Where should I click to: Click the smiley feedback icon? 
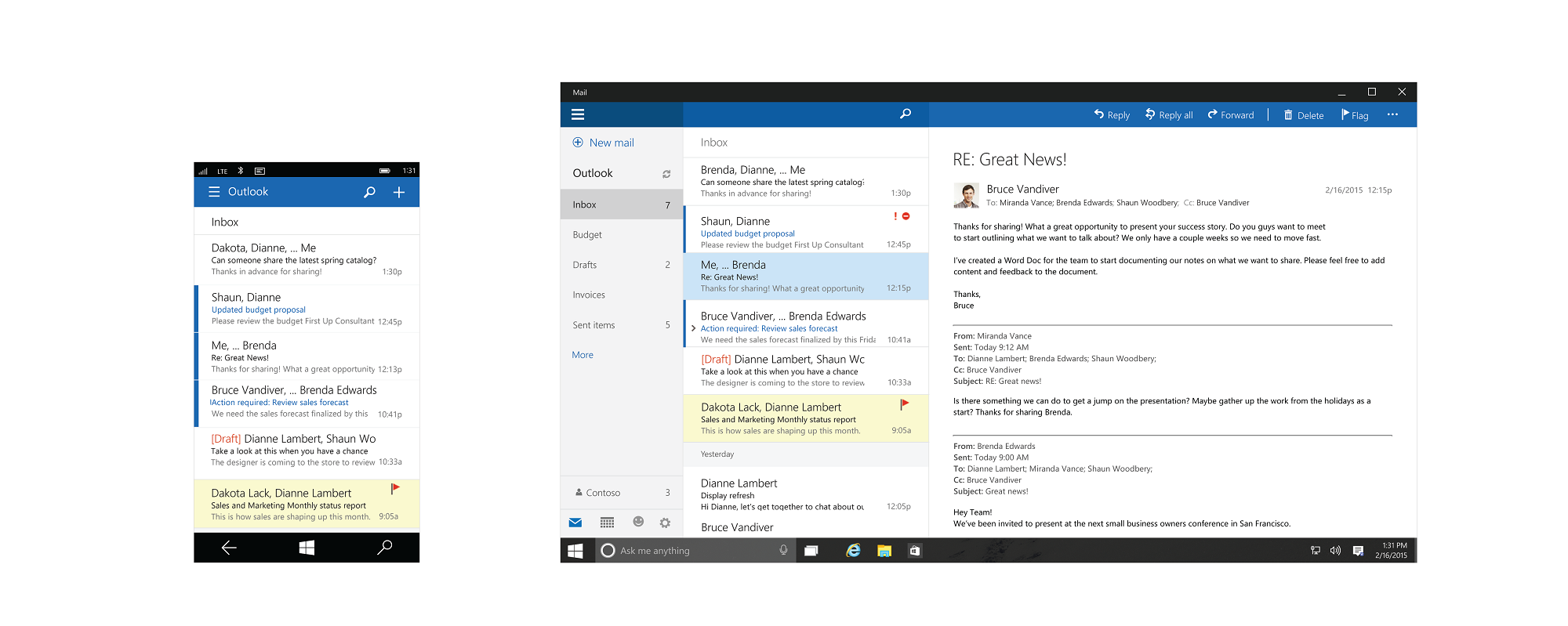tap(638, 522)
